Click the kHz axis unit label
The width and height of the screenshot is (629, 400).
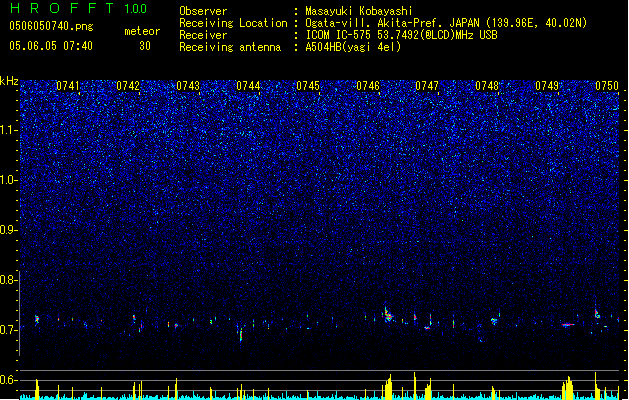point(9,81)
